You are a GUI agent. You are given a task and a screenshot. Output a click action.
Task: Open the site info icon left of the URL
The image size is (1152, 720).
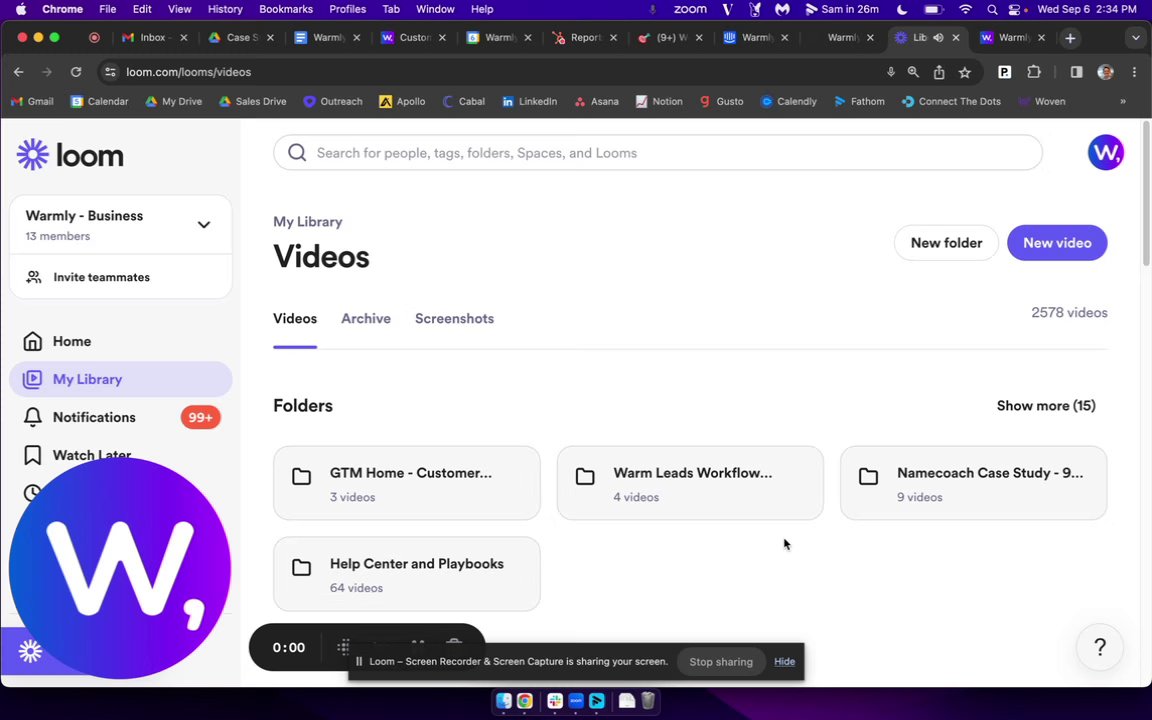click(x=110, y=72)
